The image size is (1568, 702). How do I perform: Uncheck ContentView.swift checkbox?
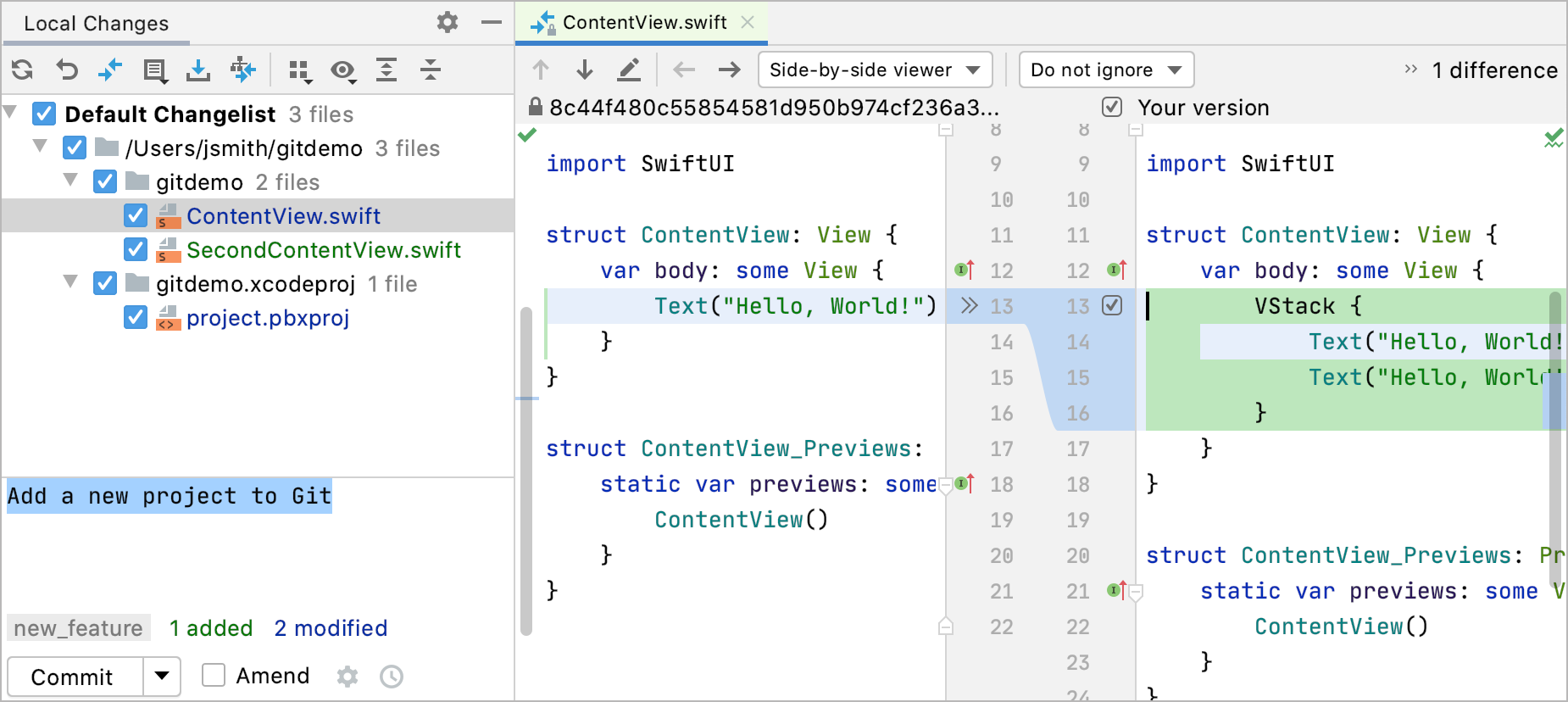pyautogui.click(x=136, y=215)
